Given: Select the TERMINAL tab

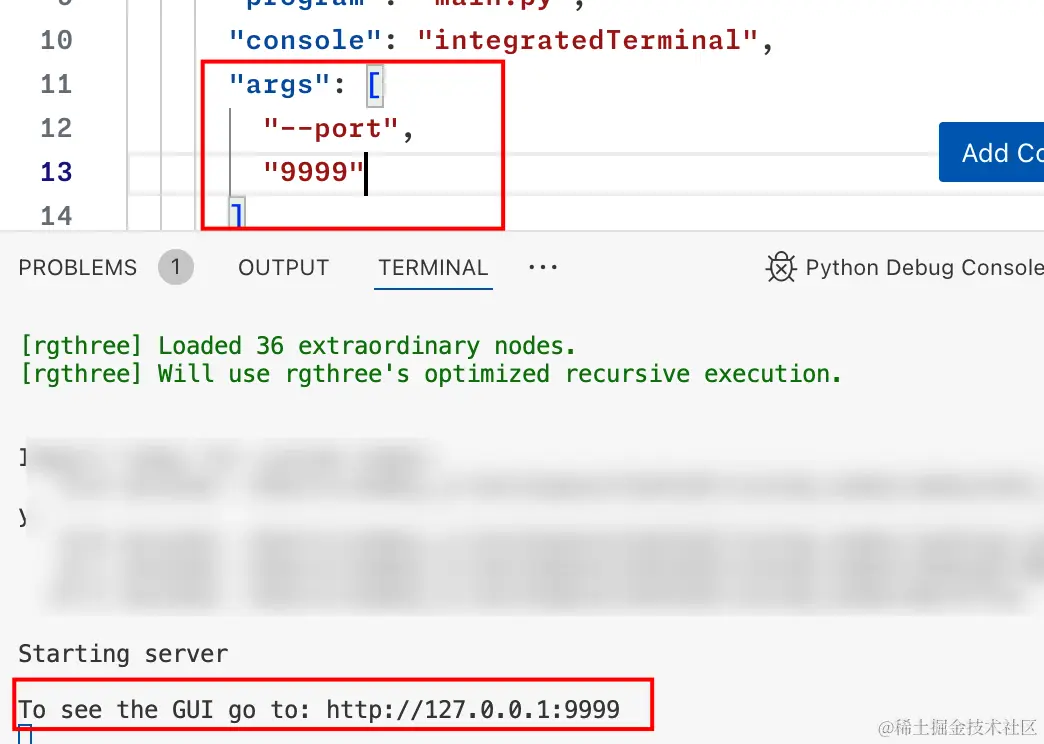Looking at the screenshot, I should (x=433, y=268).
